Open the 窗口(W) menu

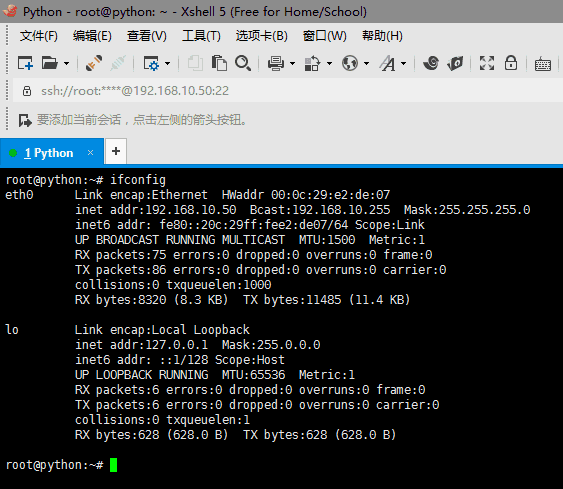point(325,36)
